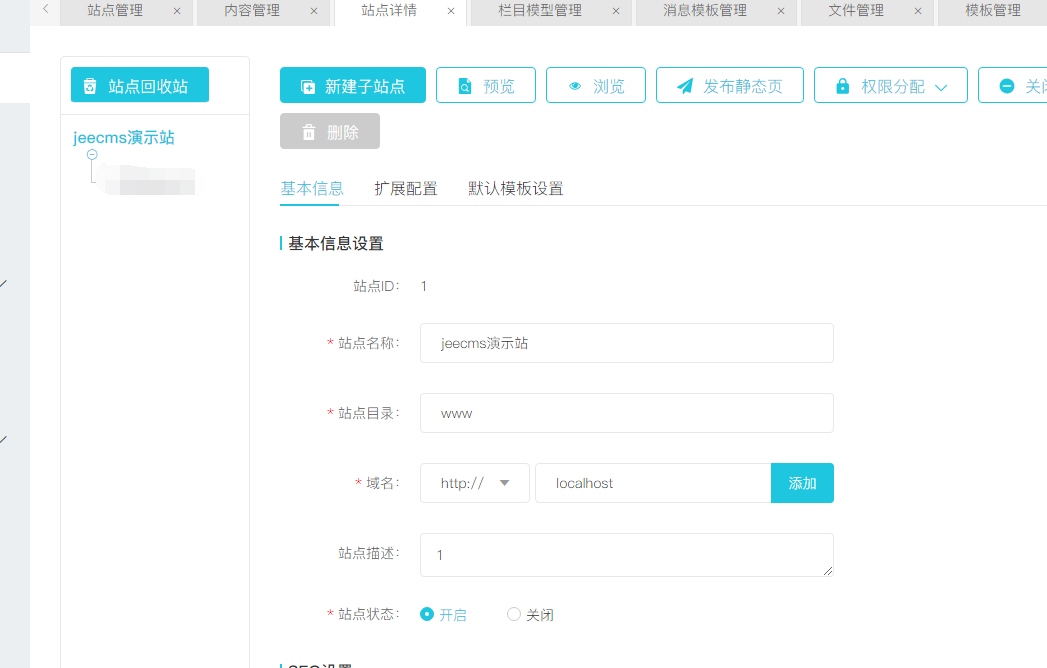Click the recycle bin icon on 站点回收站
Image resolution: width=1047 pixels, height=668 pixels.
[91, 86]
